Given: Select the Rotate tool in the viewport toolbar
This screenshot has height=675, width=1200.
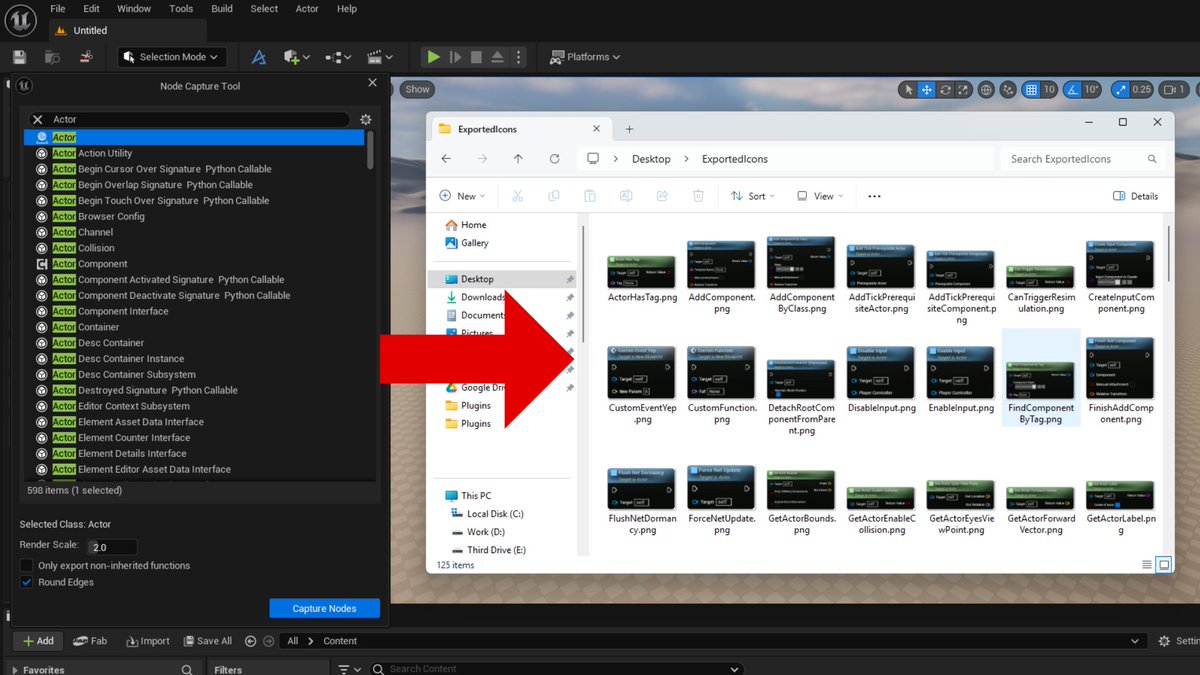Looking at the screenshot, I should pos(944,89).
